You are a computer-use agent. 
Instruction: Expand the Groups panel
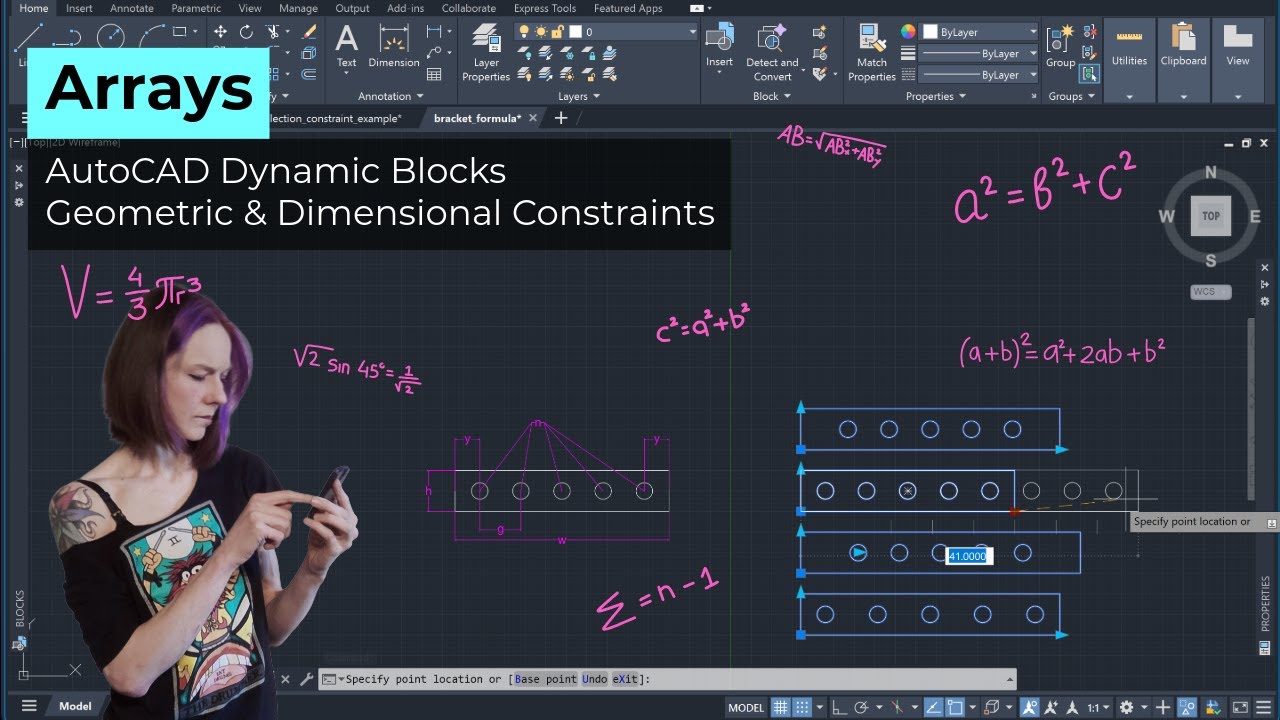[x=1071, y=96]
